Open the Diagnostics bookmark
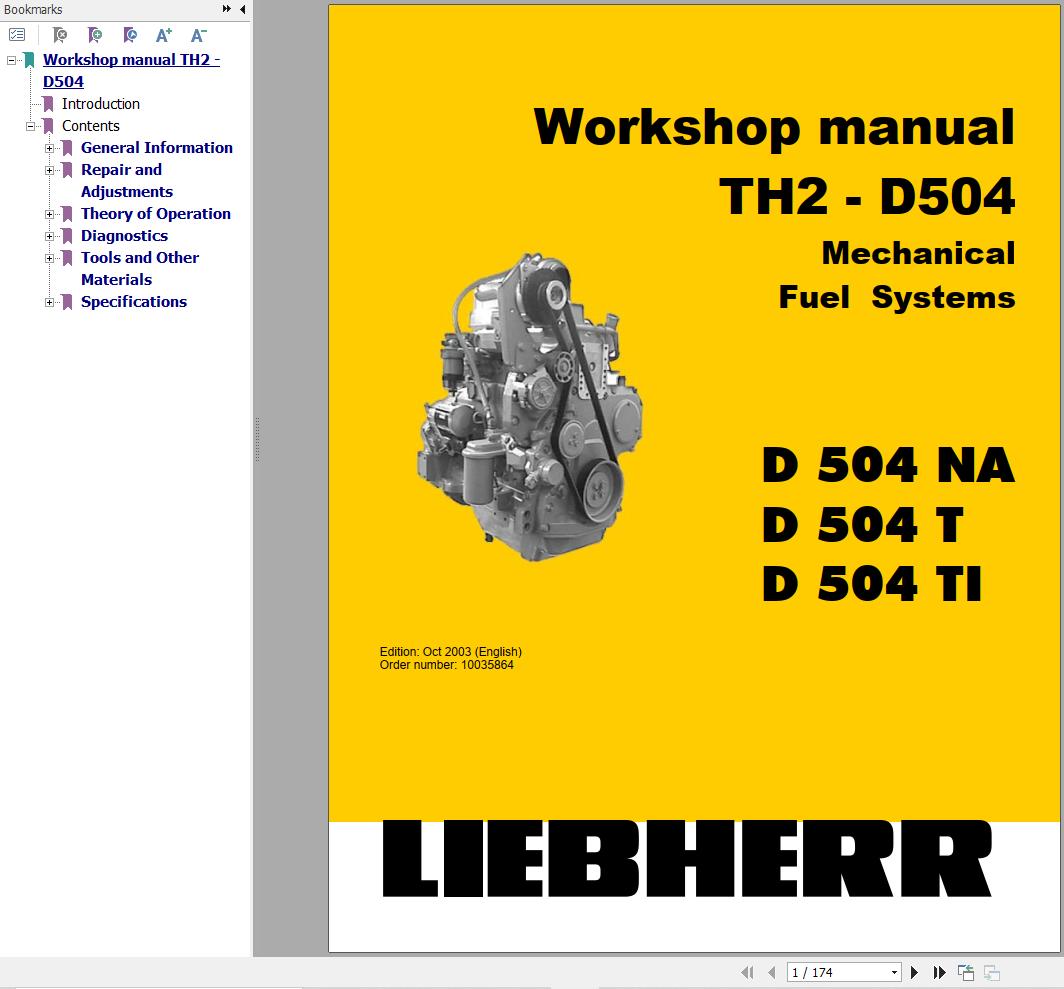This screenshot has height=989, width=1064. tap(124, 236)
